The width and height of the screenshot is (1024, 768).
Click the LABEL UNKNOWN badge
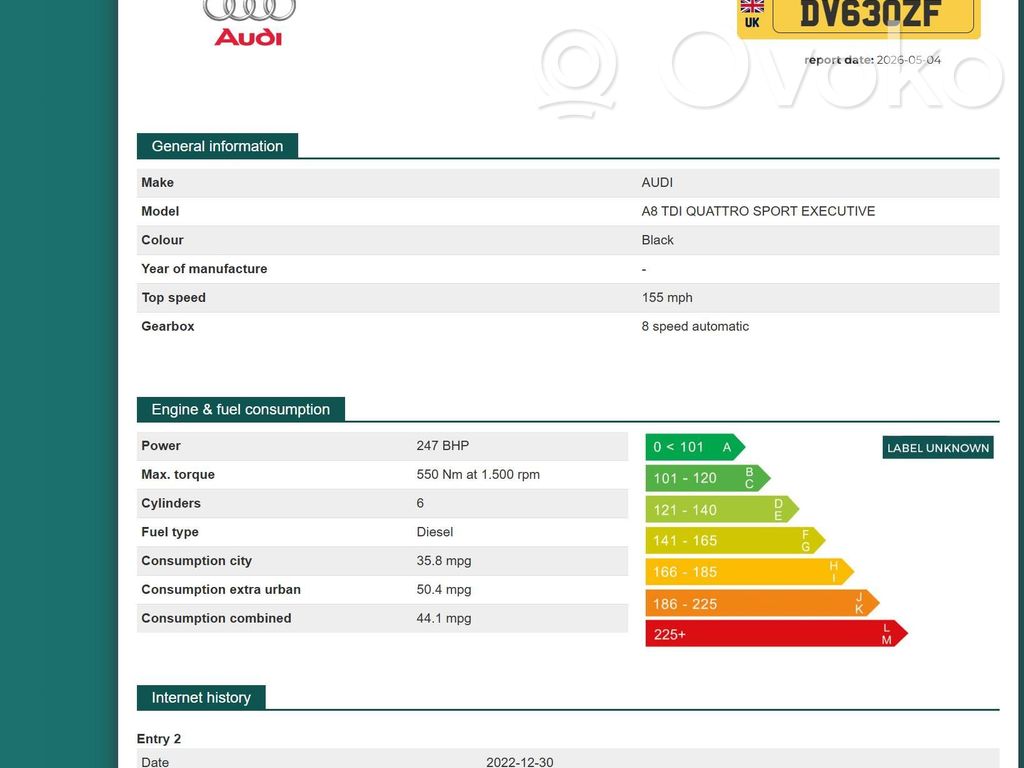point(938,448)
